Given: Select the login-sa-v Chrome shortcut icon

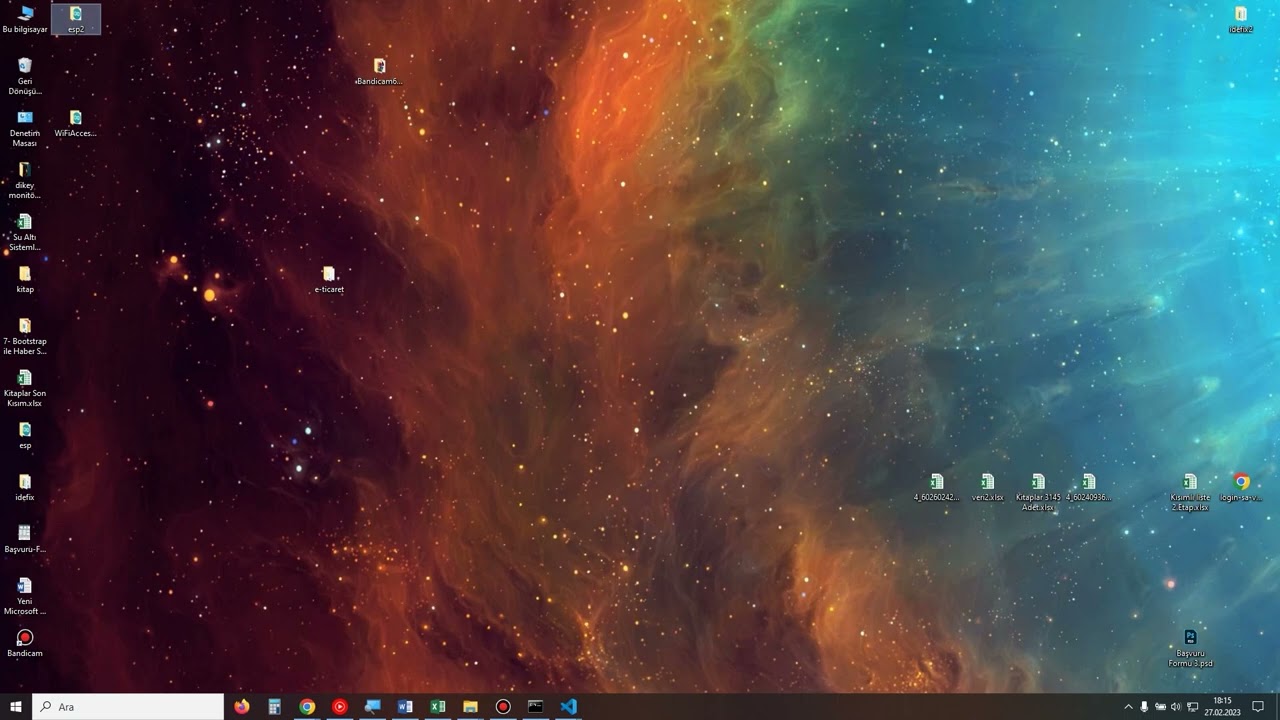Looking at the screenshot, I should click(1241, 487).
